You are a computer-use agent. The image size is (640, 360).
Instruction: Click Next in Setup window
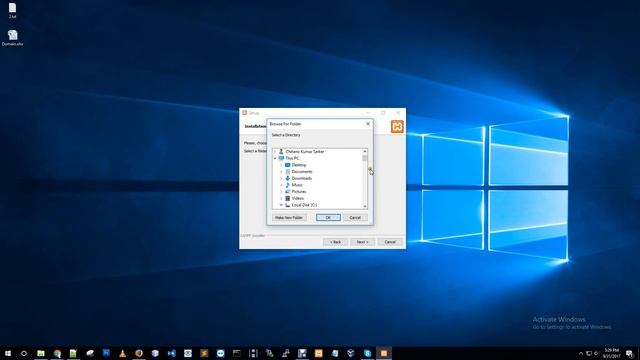[x=362, y=242]
